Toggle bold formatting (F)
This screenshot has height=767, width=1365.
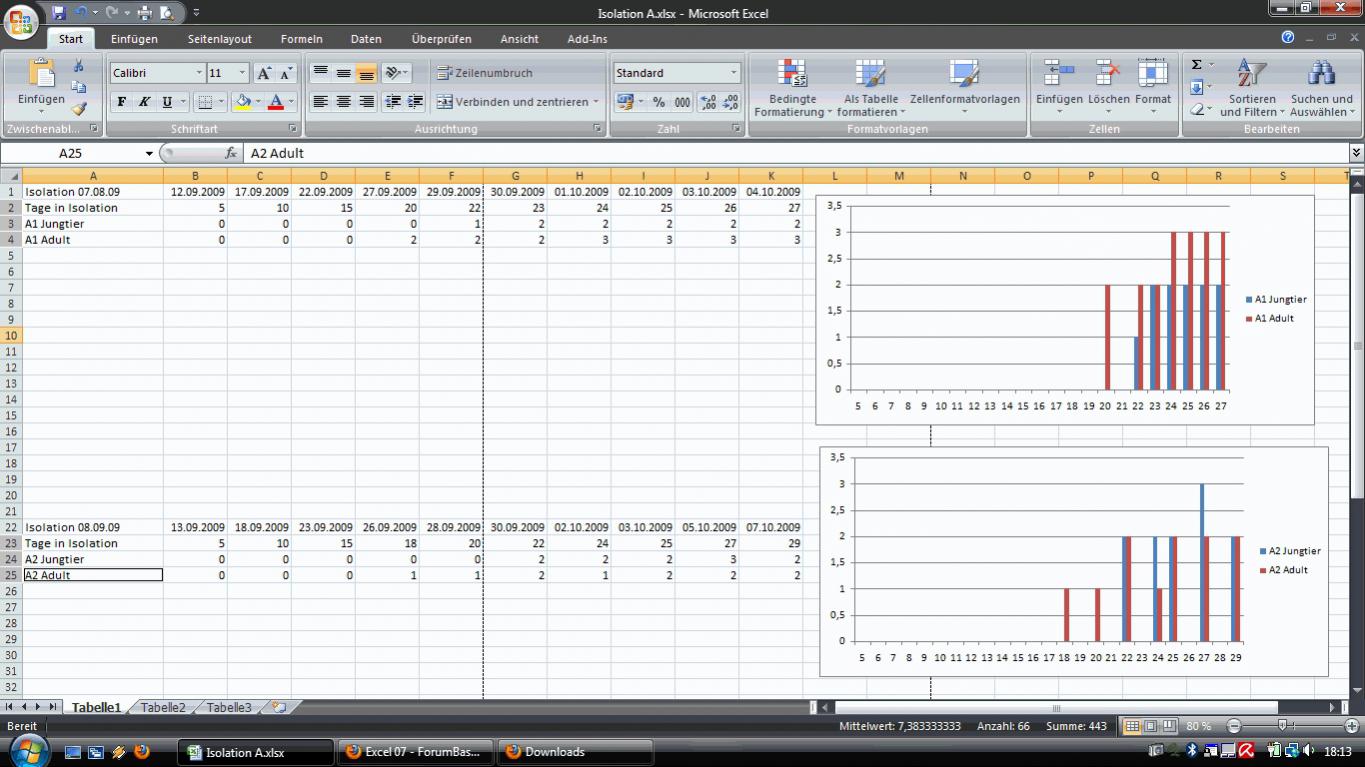pyautogui.click(x=122, y=102)
